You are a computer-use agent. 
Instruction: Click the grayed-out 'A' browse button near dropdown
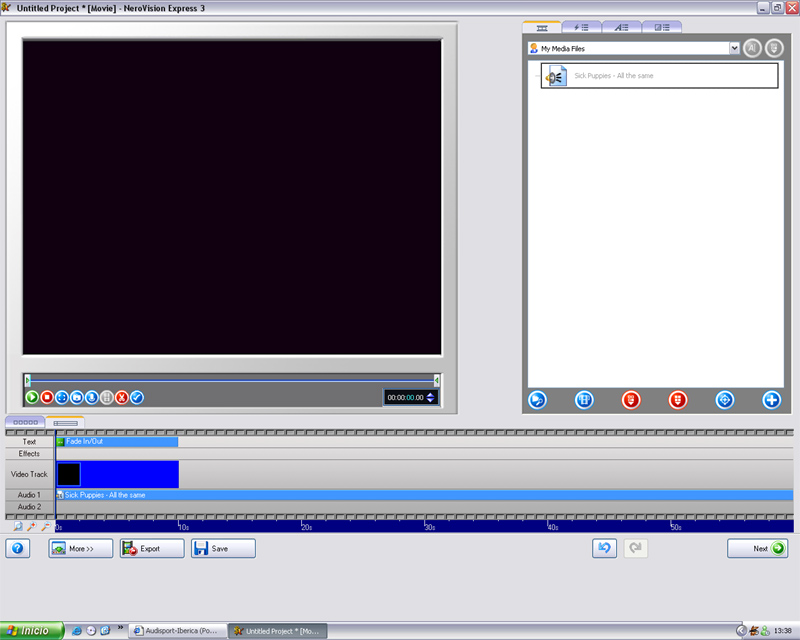752,48
